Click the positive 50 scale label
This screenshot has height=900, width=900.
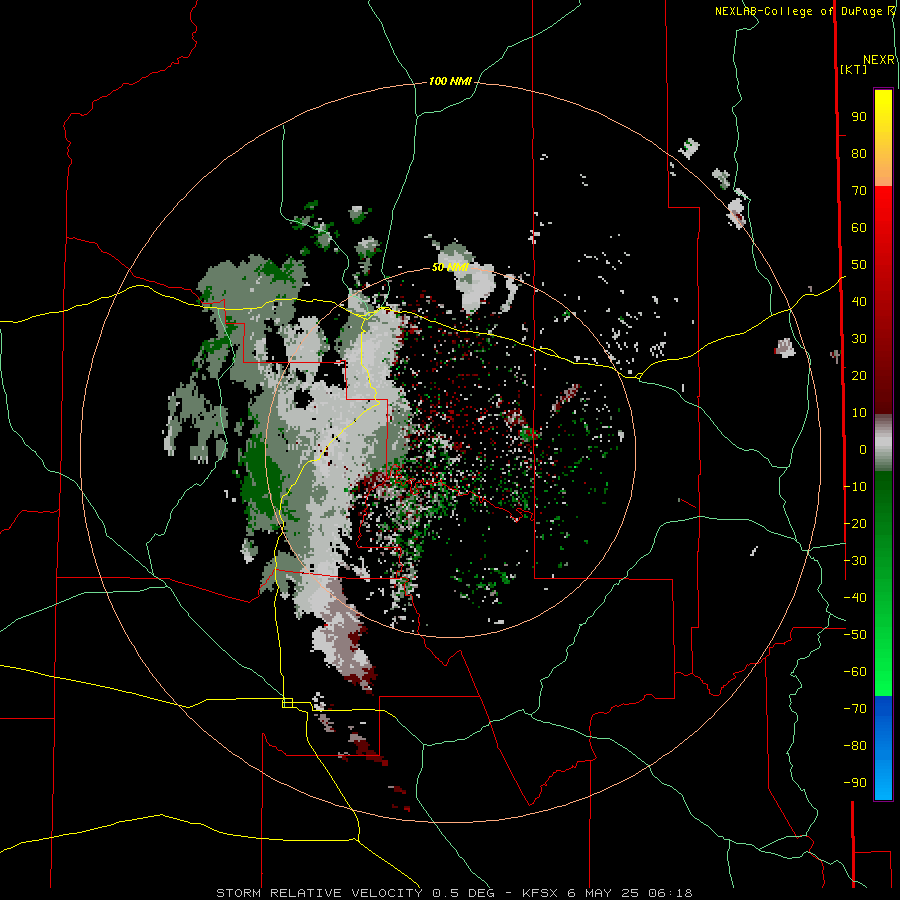(x=859, y=265)
